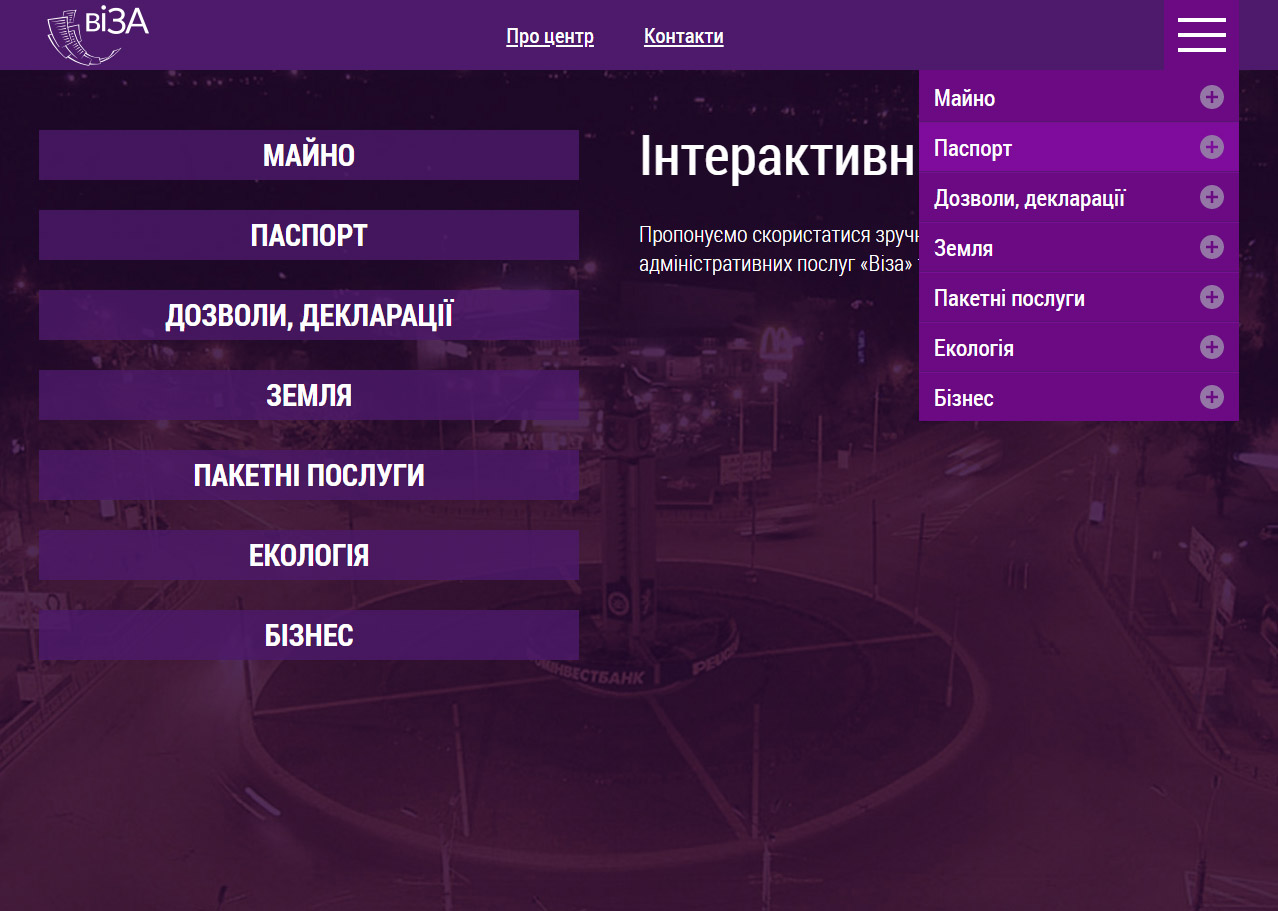Image resolution: width=1278 pixels, height=911 pixels.
Task: Close the hamburger menu icon
Action: coord(1201,35)
